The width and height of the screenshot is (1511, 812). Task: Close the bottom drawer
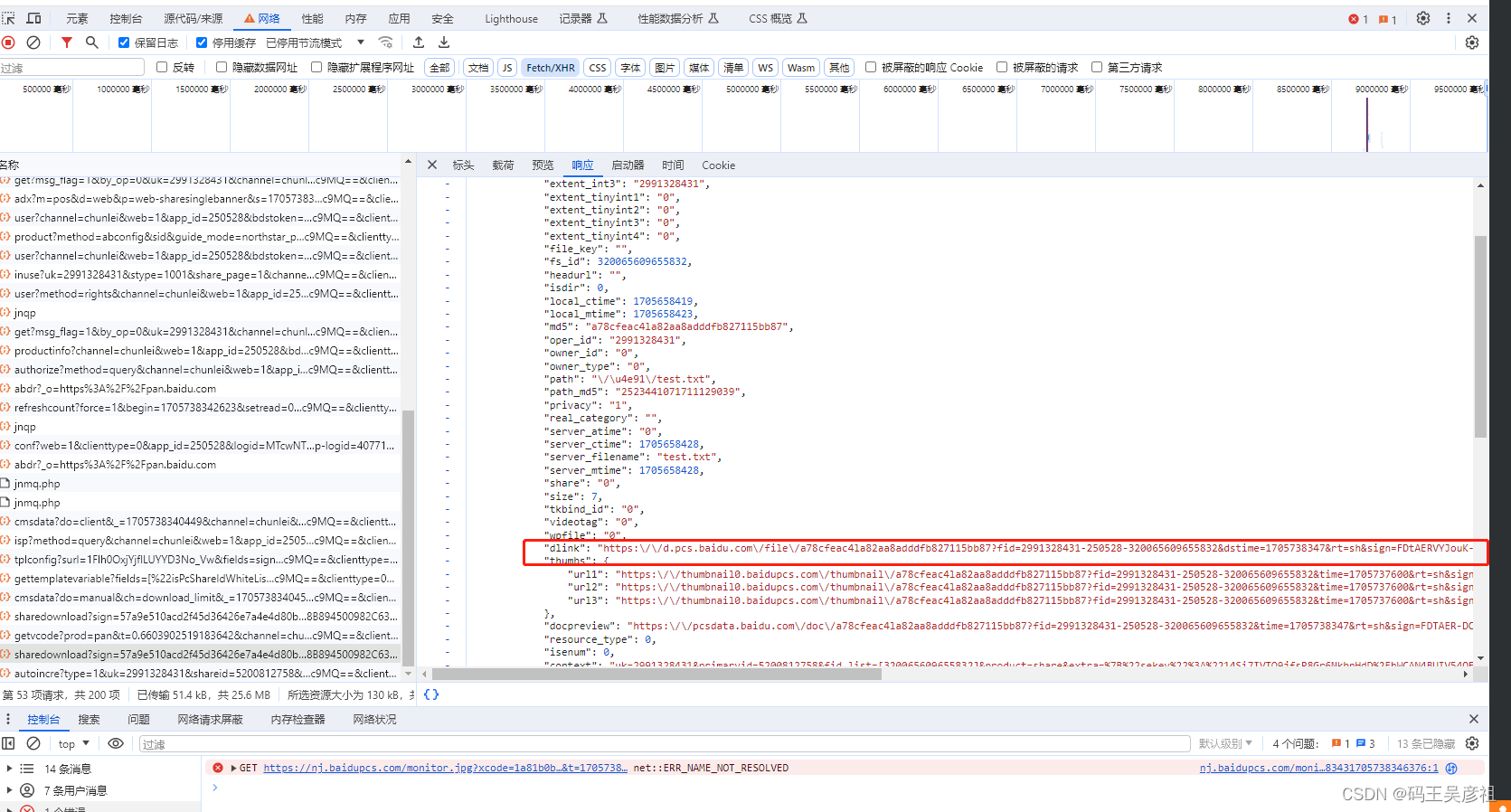pyautogui.click(x=1474, y=719)
